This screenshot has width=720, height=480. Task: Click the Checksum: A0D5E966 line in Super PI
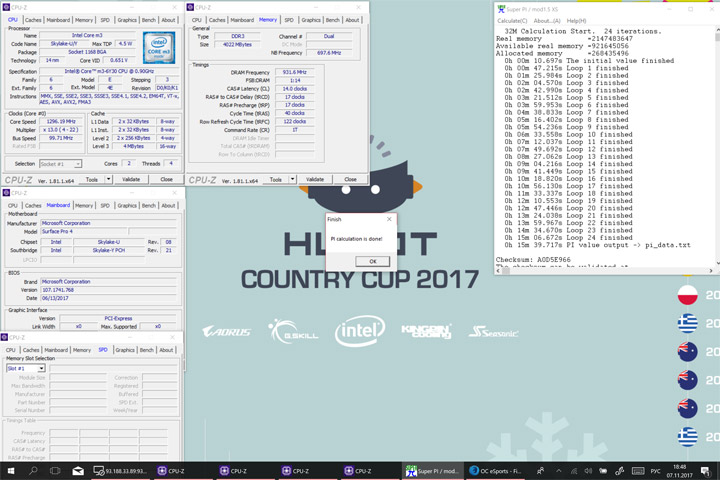[533, 260]
